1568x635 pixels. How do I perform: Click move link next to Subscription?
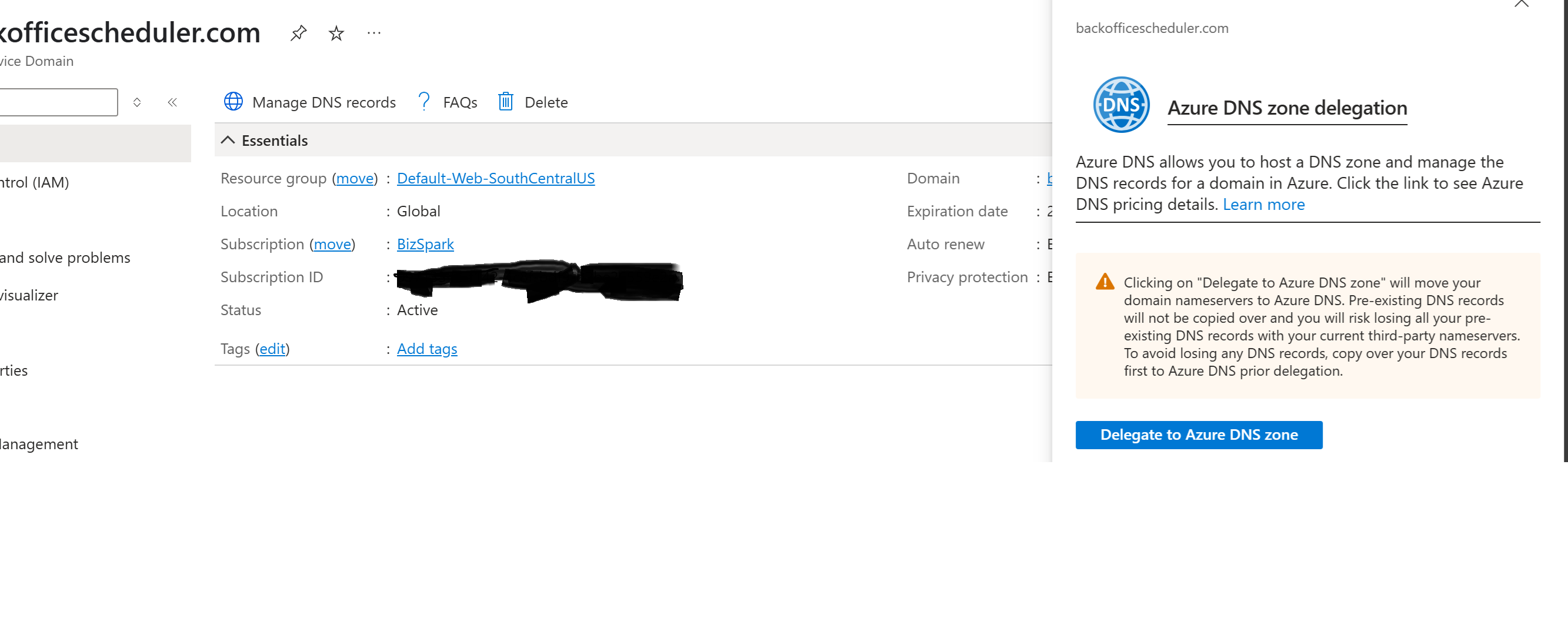click(x=332, y=244)
